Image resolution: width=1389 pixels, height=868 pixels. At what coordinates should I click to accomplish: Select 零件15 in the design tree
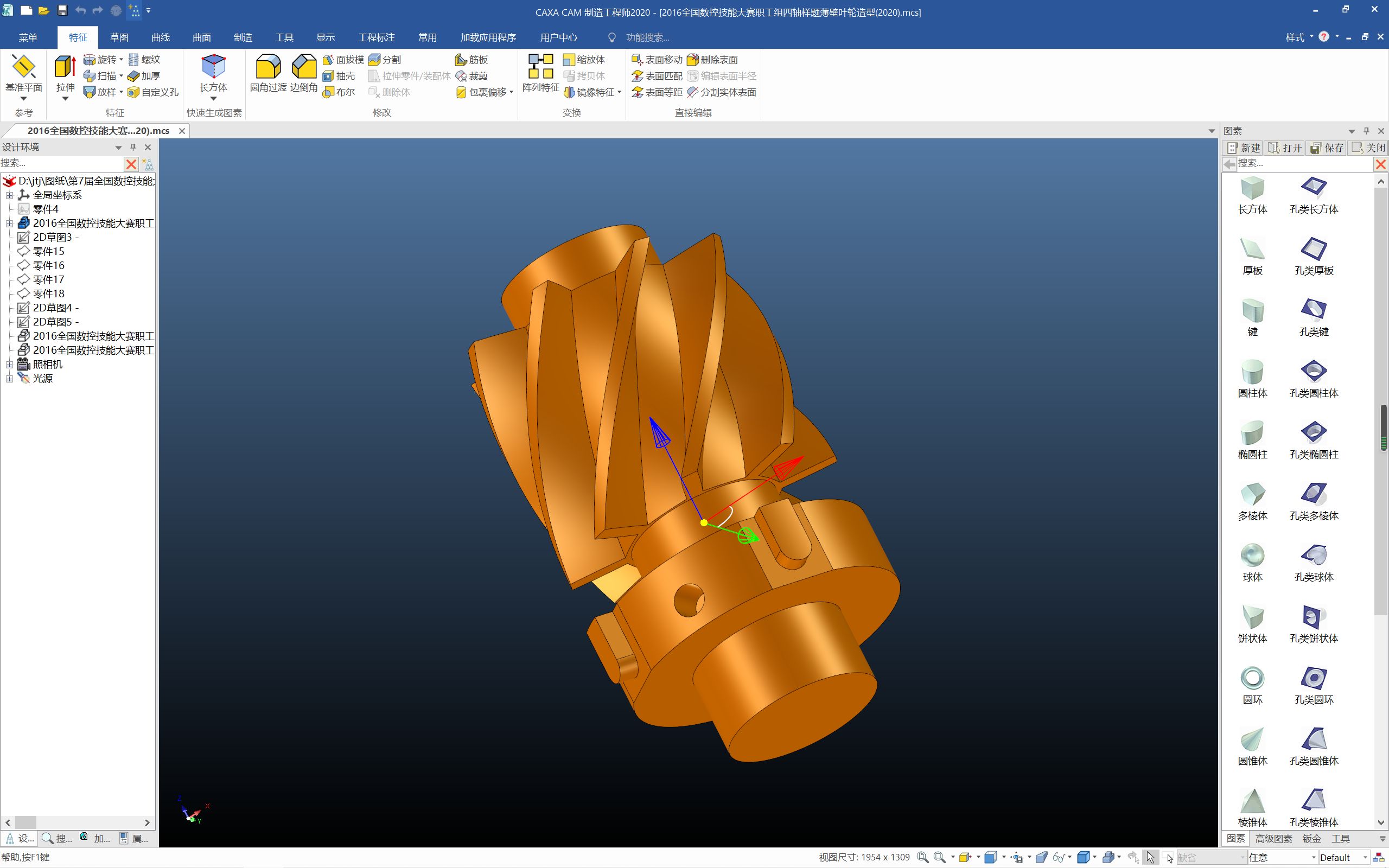tap(49, 251)
